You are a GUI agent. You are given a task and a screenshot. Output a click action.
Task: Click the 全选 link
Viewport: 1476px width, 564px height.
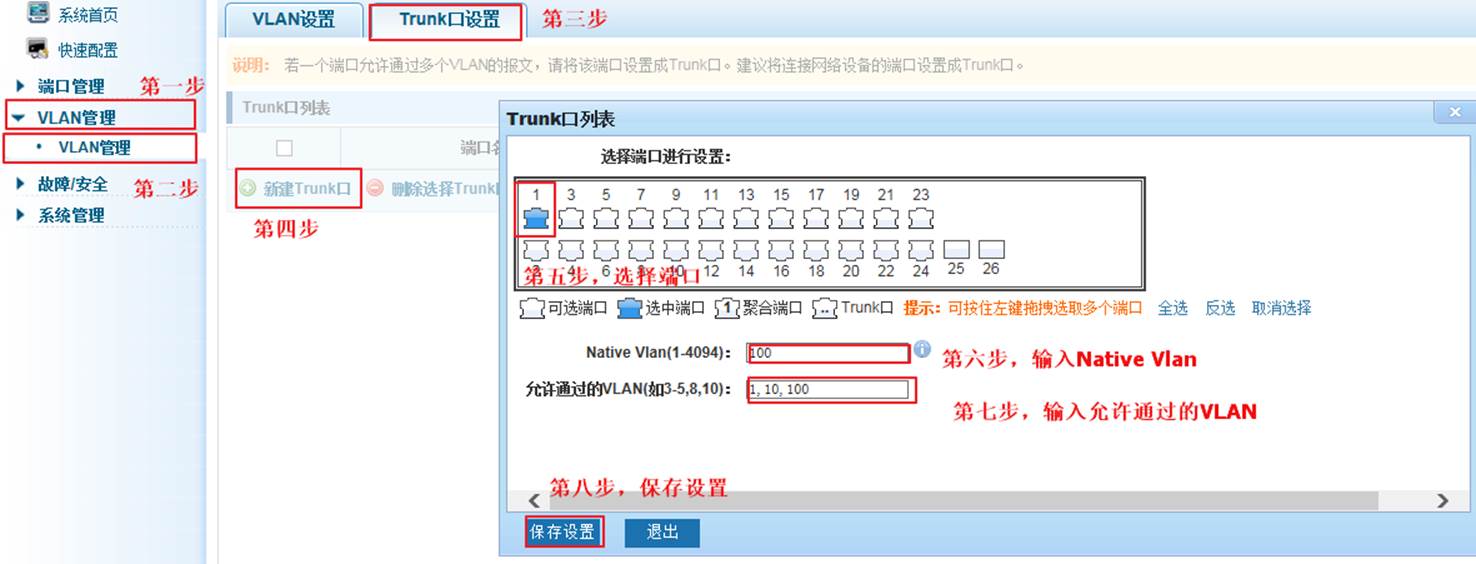click(1172, 308)
